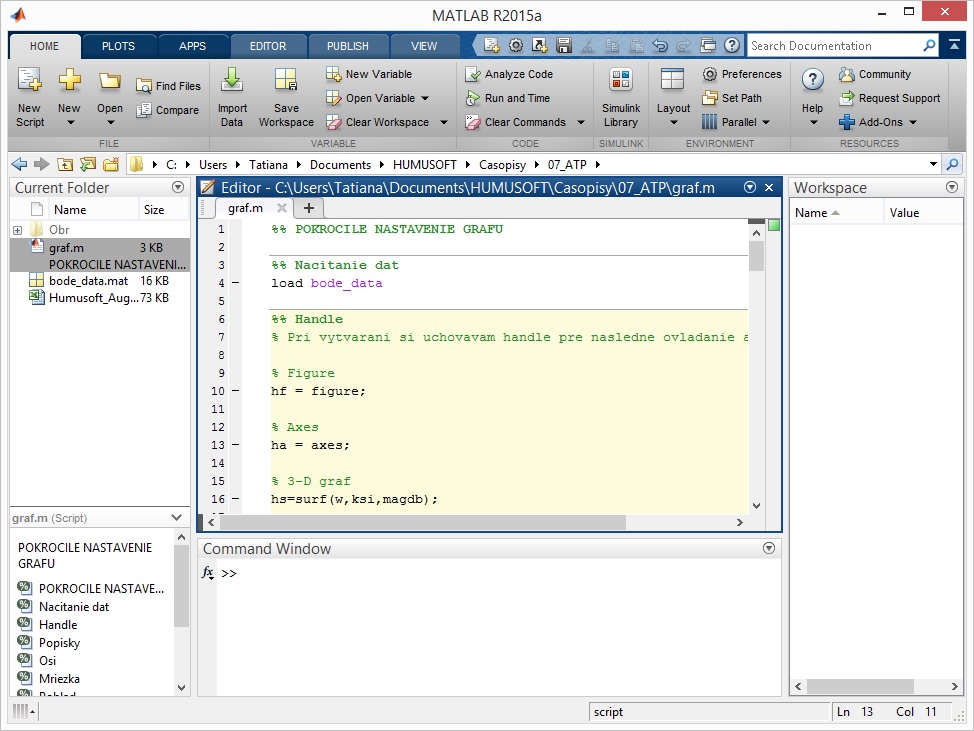
Task: Click Compare files tool
Action: [x=168, y=110]
